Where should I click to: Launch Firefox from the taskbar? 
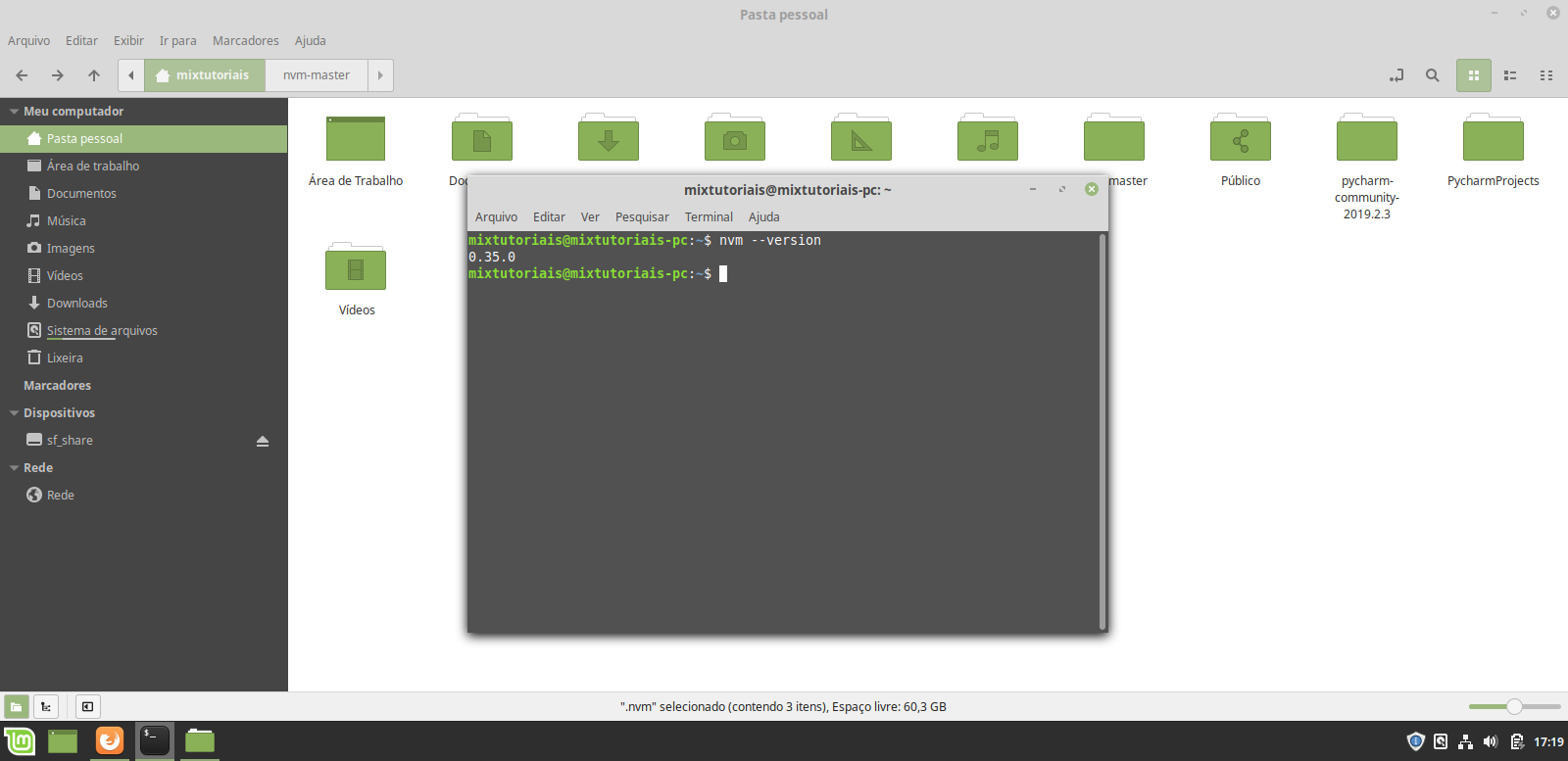pos(110,741)
